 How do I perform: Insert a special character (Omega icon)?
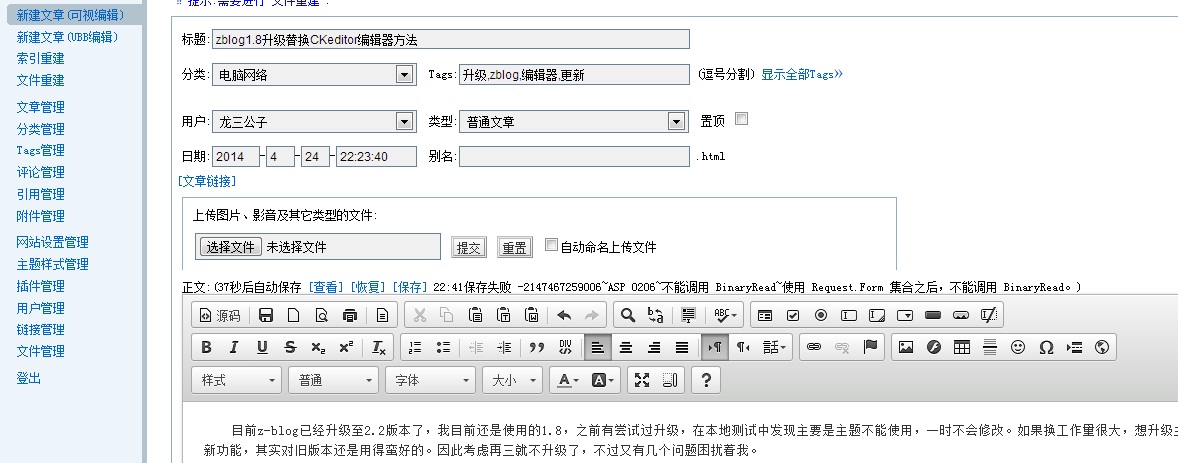pos(1046,347)
